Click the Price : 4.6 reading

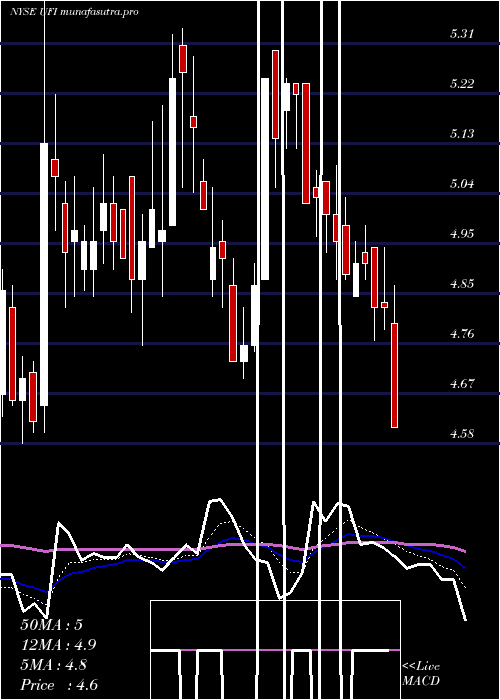(x=59, y=685)
